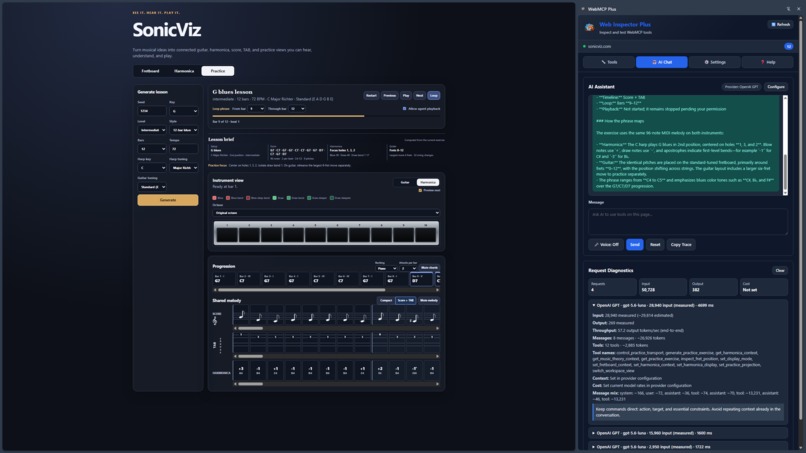Open the Harp key dropdown
This screenshot has height=453, width=806.
[x=152, y=168]
